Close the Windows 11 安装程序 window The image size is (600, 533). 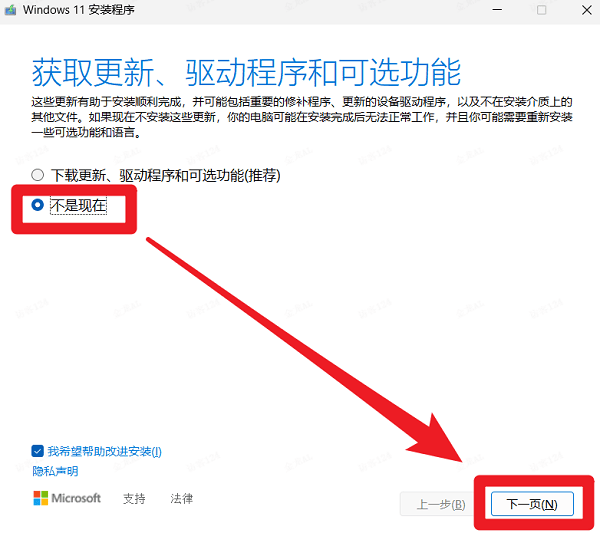pos(584,10)
